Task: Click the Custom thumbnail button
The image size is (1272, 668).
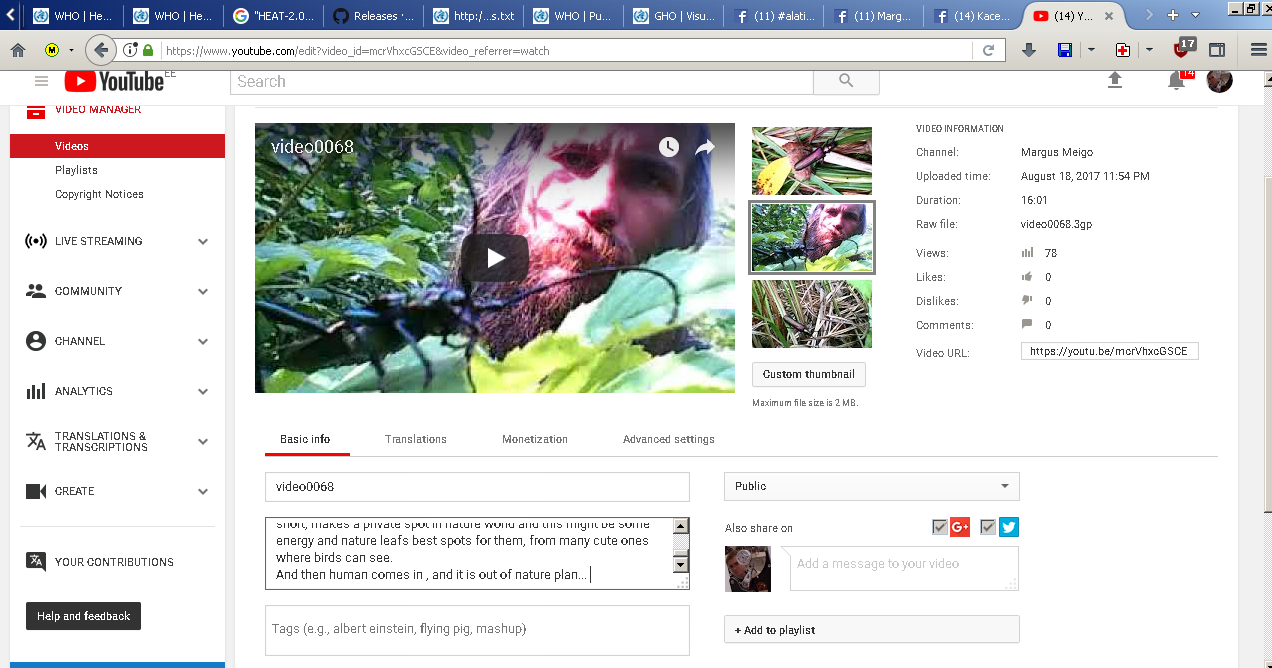Action: pos(808,374)
